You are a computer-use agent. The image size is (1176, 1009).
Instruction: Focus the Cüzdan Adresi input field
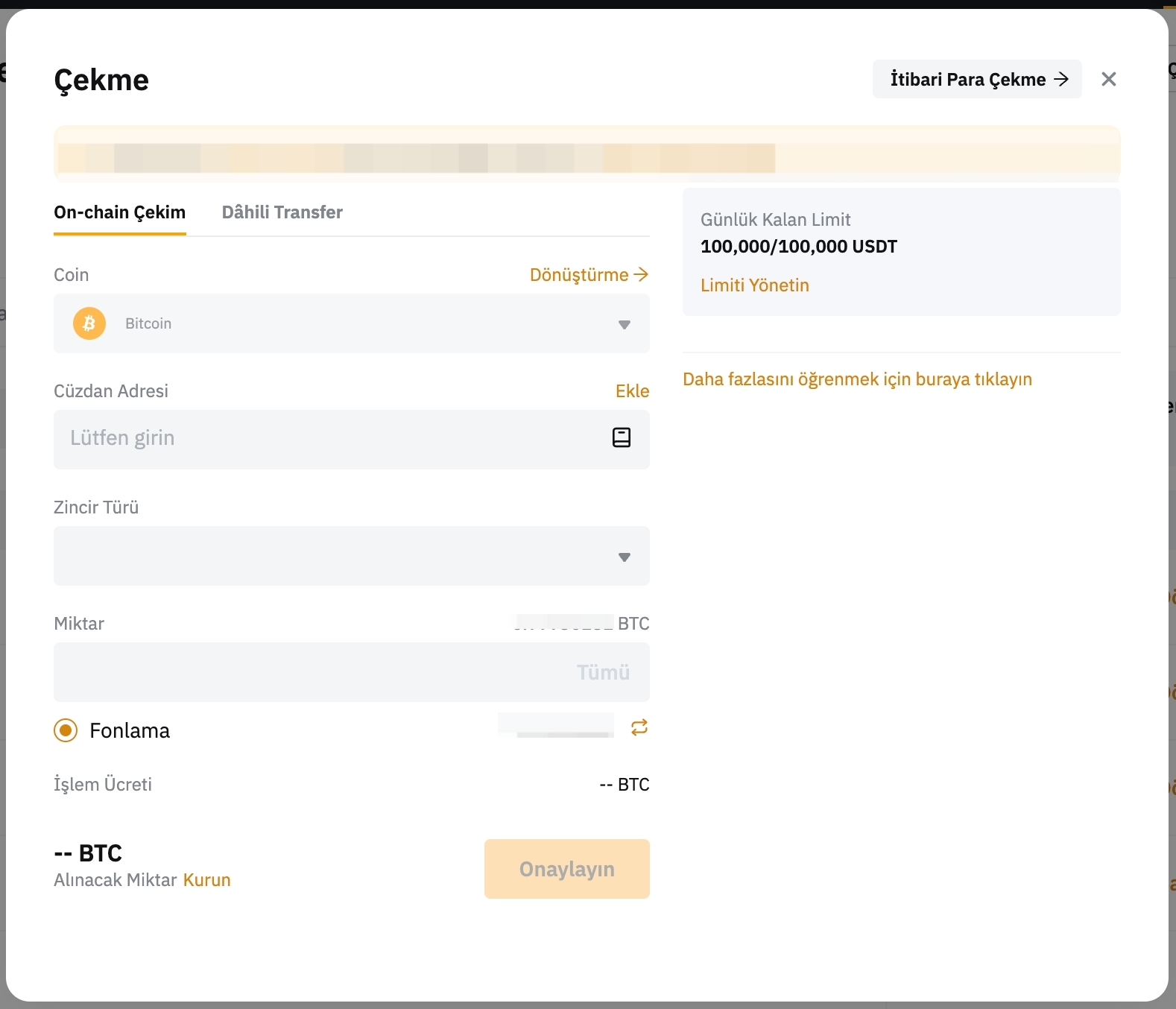pos(328,438)
